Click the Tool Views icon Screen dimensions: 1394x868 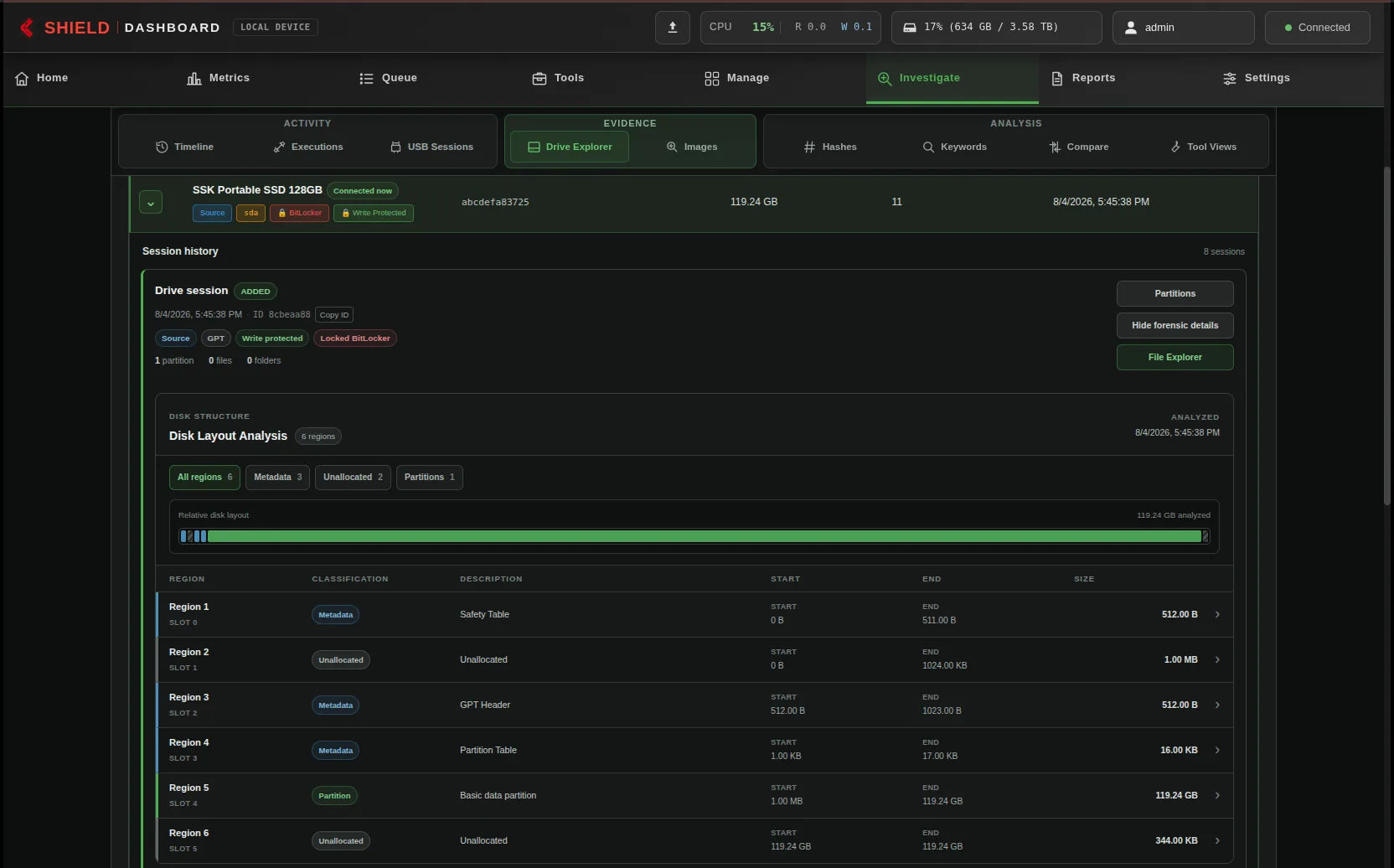point(1175,147)
